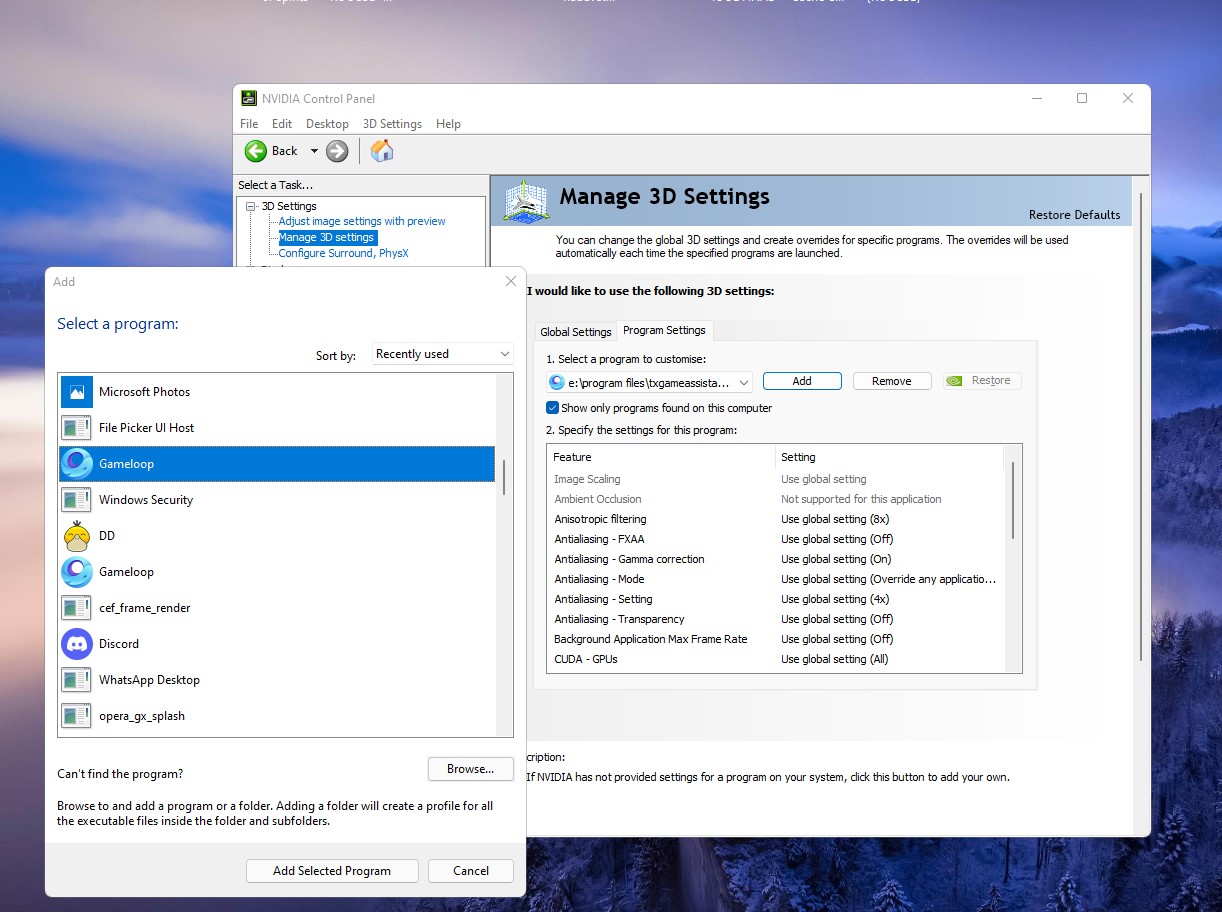Click the Restore button with NVIDIA logo
This screenshot has width=1222, height=912.
tap(982, 381)
